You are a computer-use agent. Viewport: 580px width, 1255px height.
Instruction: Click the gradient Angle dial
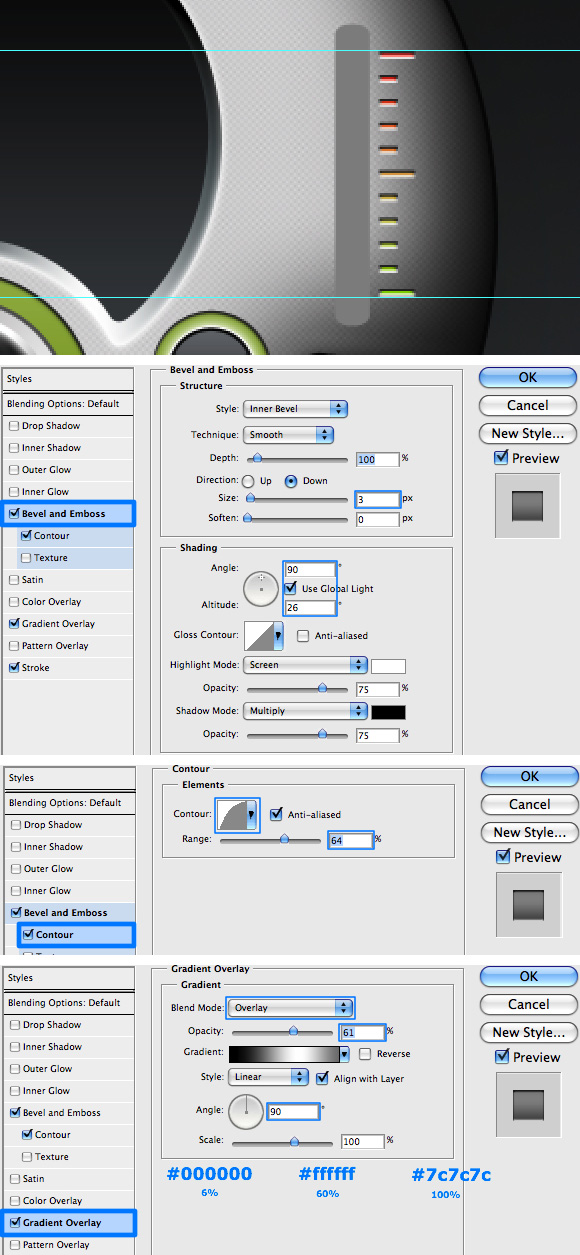pyautogui.click(x=247, y=1111)
